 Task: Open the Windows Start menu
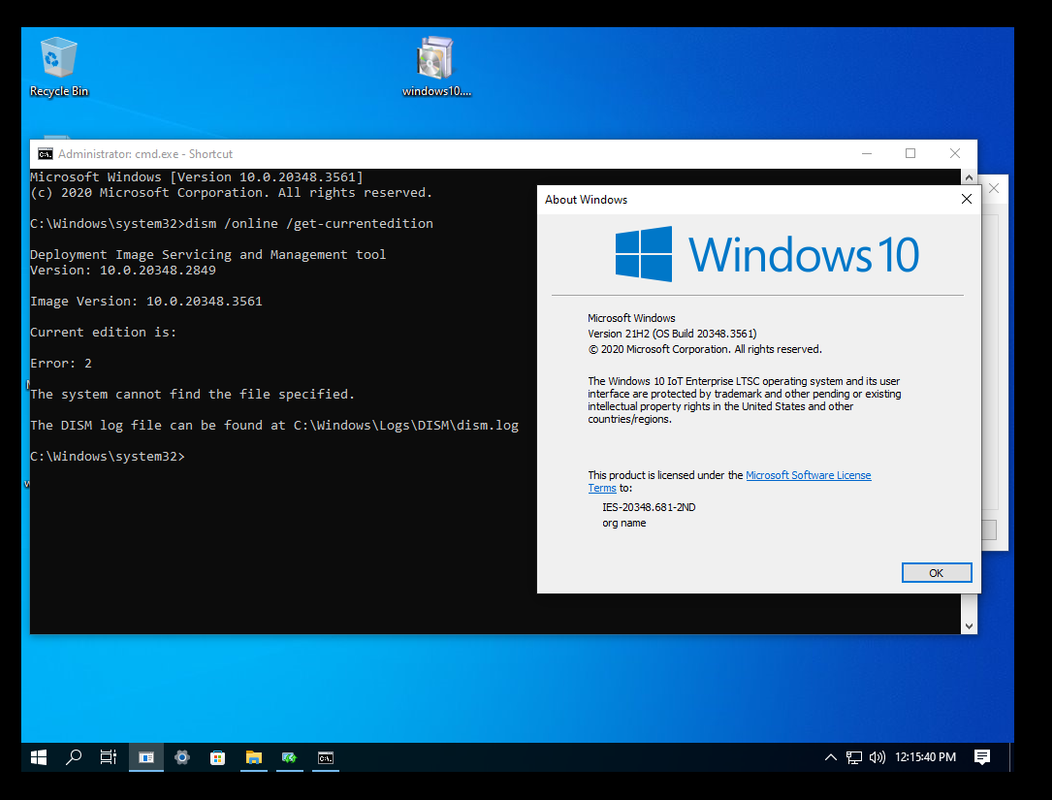click(39, 758)
